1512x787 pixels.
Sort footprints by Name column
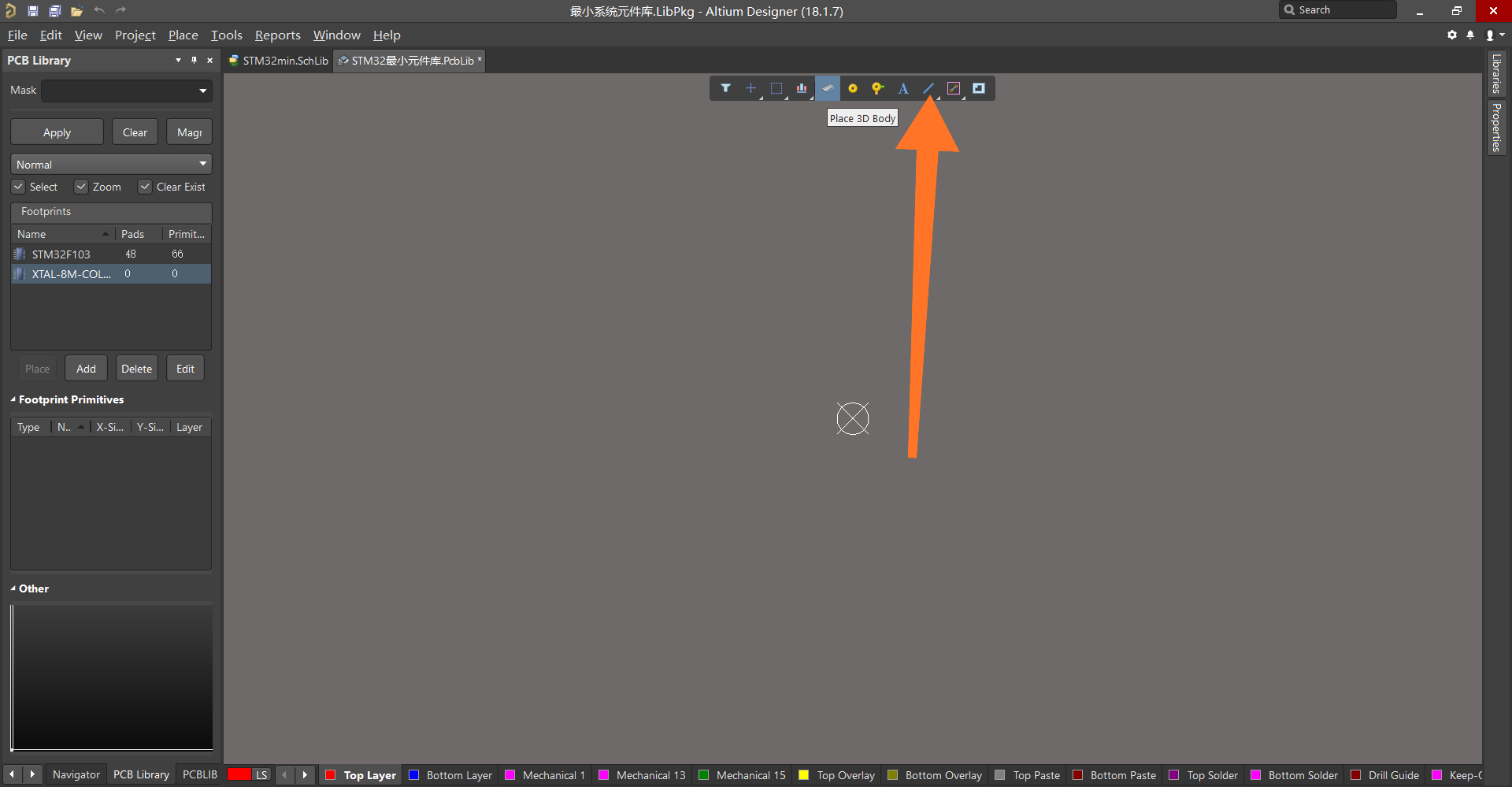(x=62, y=234)
